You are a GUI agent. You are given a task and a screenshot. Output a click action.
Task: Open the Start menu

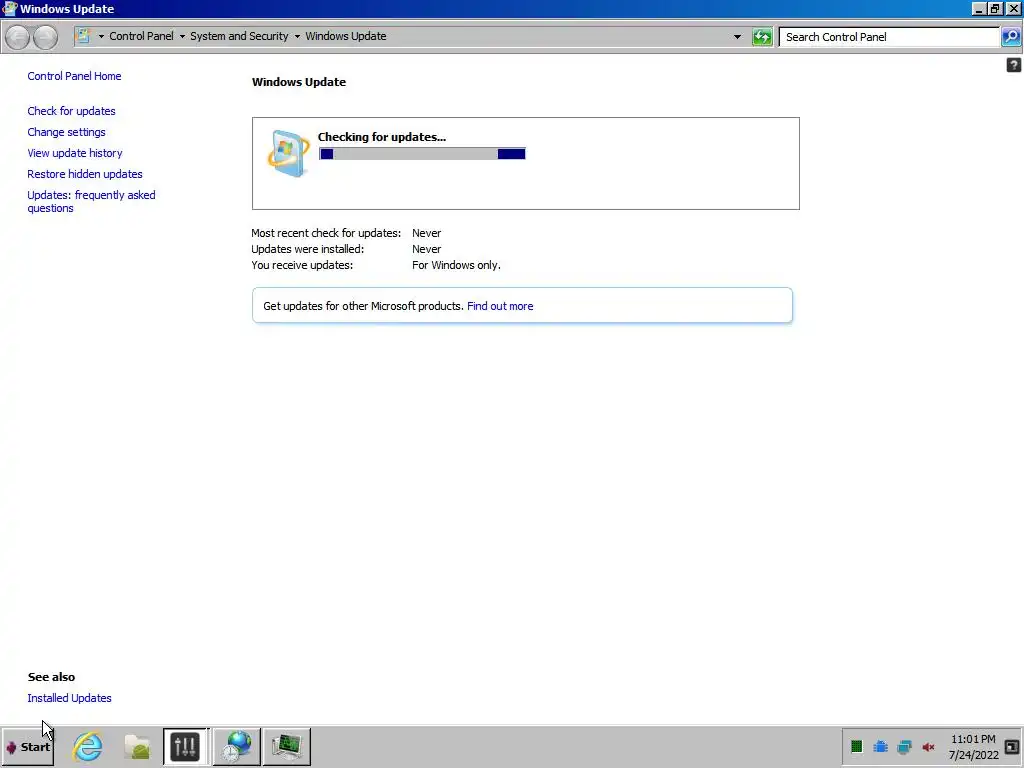(27, 746)
